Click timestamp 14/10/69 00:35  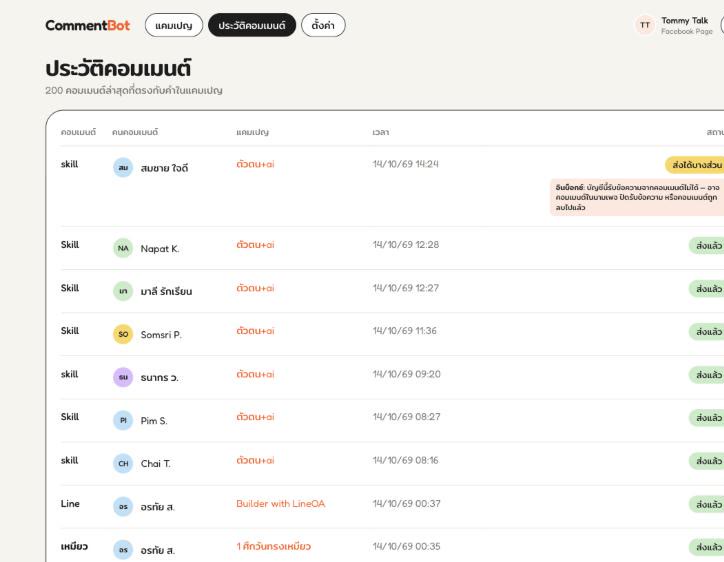click(406, 546)
